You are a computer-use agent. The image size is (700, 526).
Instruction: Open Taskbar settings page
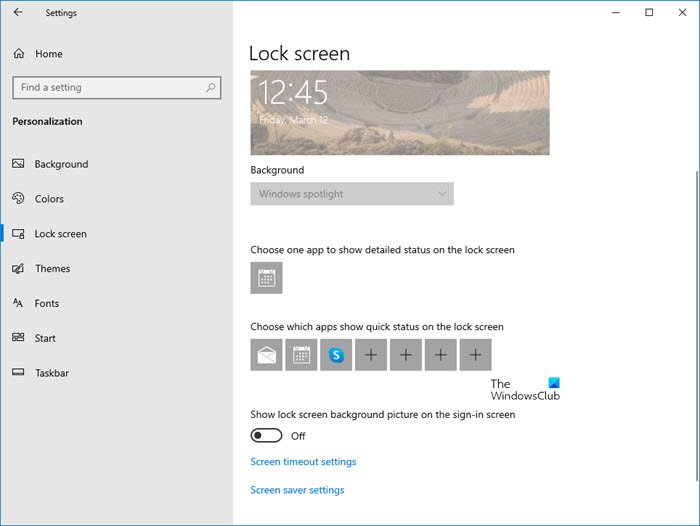pos(51,373)
